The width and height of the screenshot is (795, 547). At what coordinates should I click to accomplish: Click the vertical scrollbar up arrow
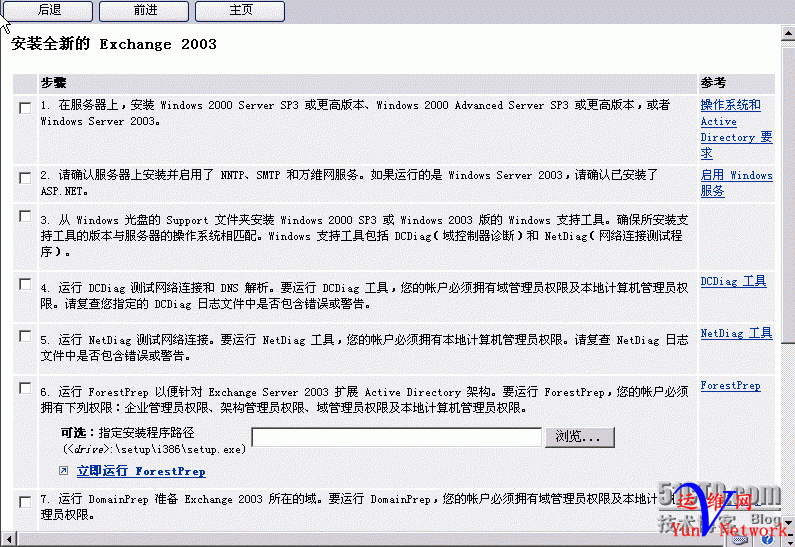[x=788, y=33]
